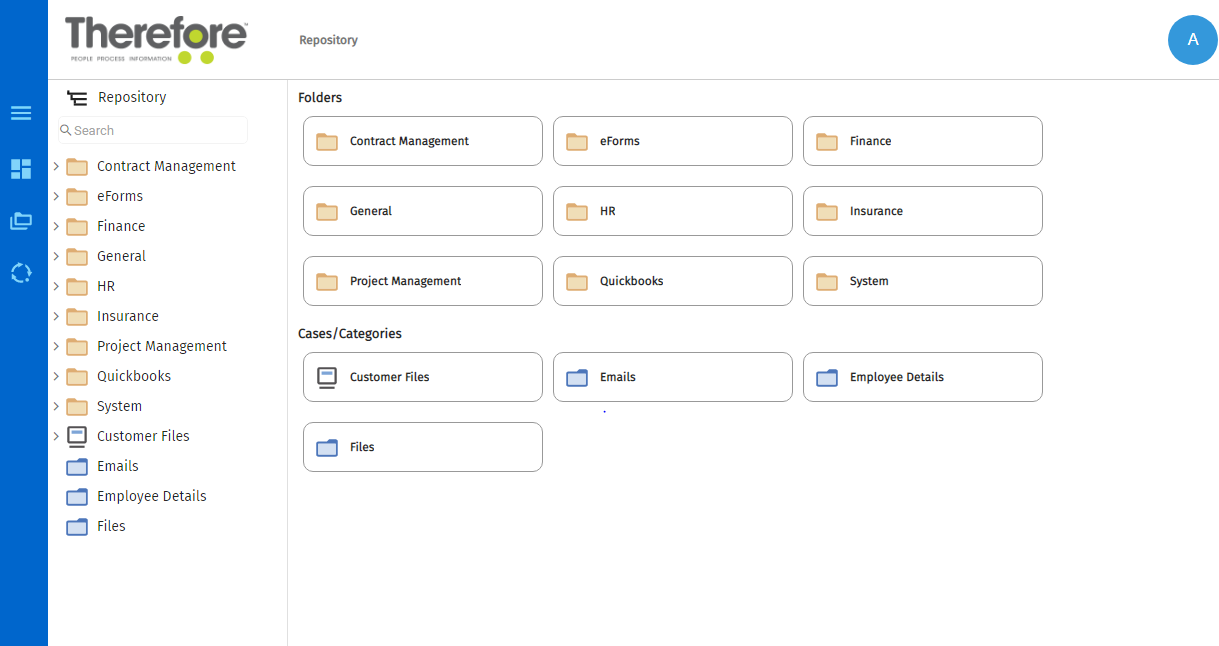Click the Therefore logo
The width and height of the screenshot is (1219, 646).
156,40
